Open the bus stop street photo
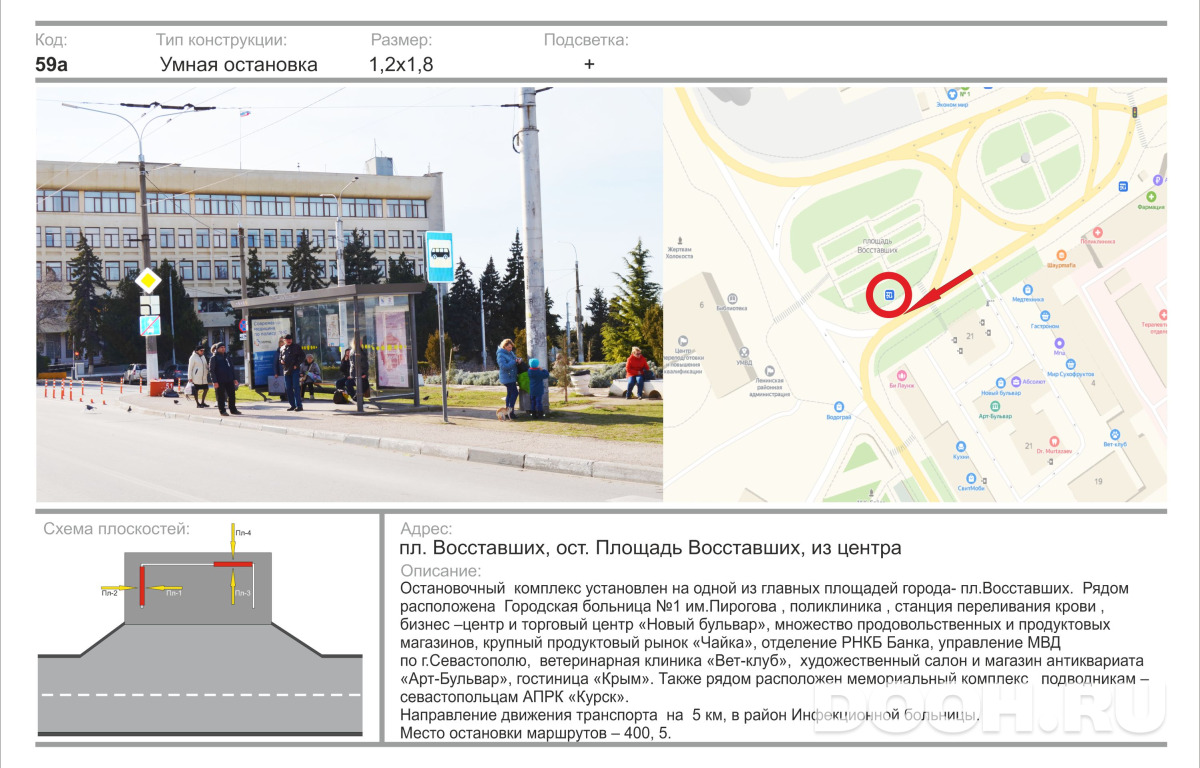 pyautogui.click(x=349, y=294)
